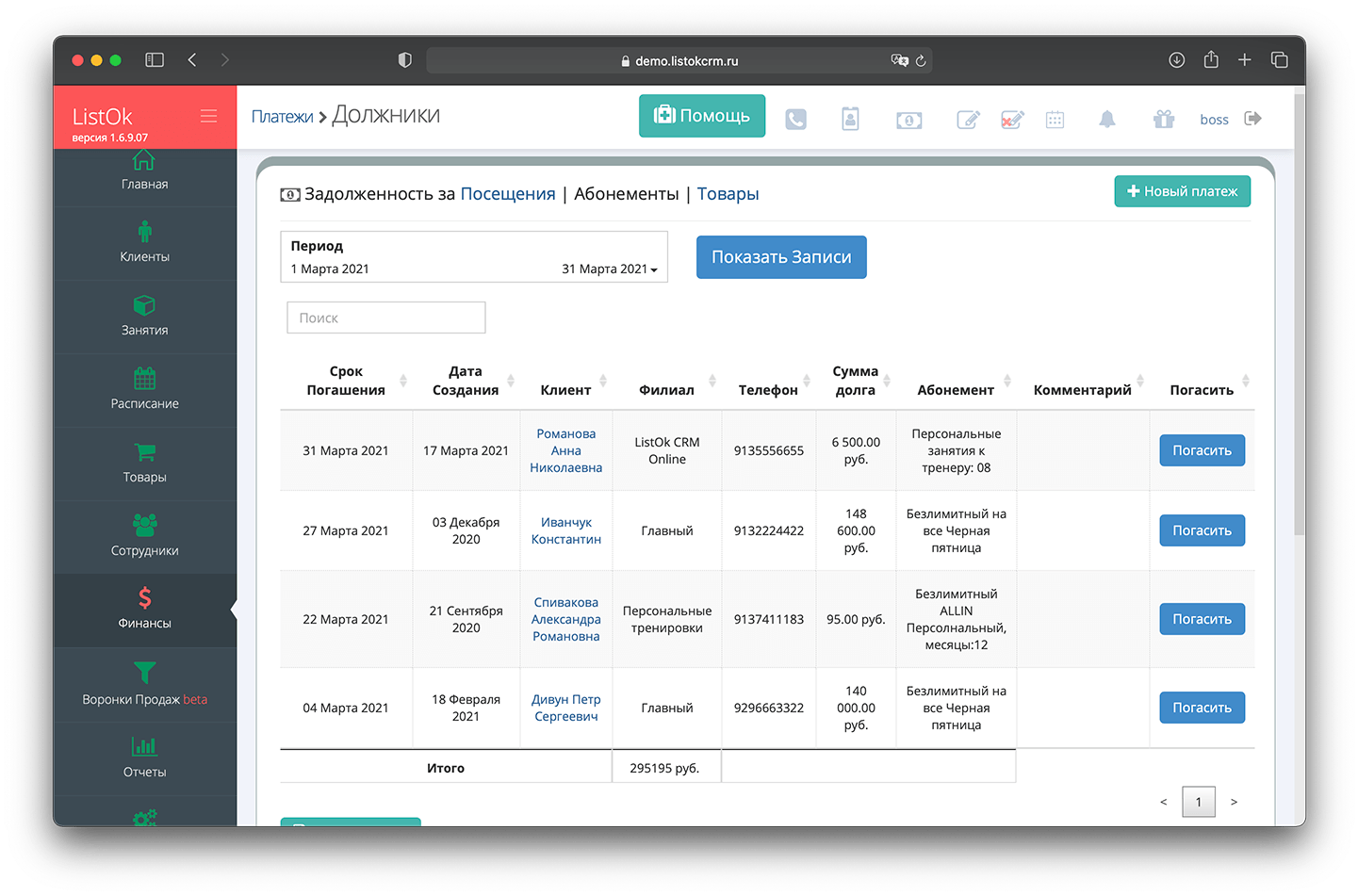This screenshot has height=896, width=1358.
Task: Toggle the sidebar hamburger menu
Action: click(x=208, y=116)
